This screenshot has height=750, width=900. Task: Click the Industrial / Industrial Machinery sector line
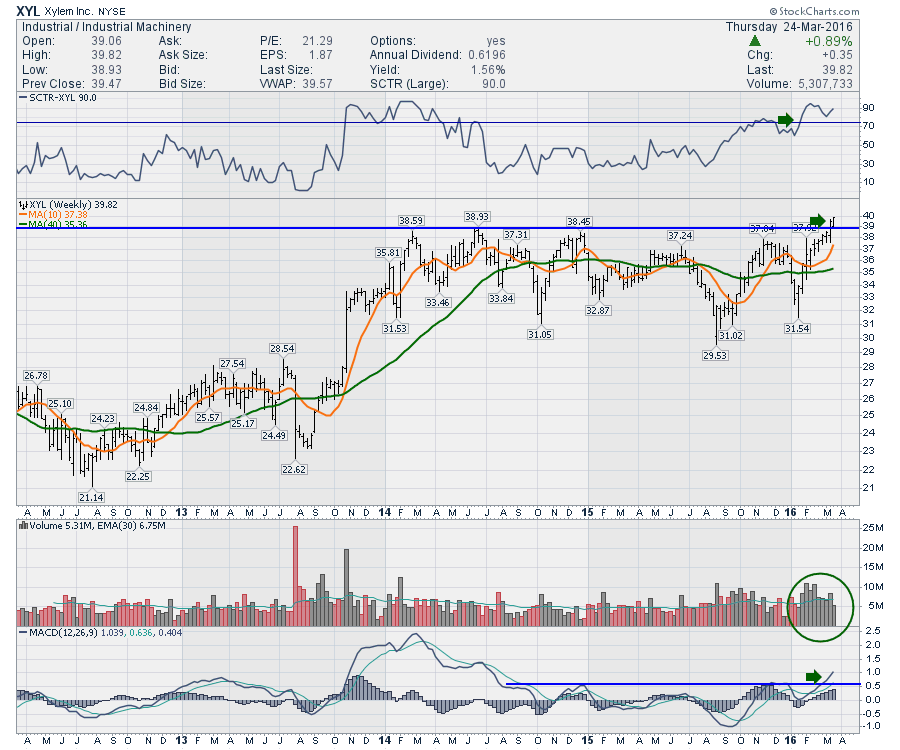click(106, 27)
